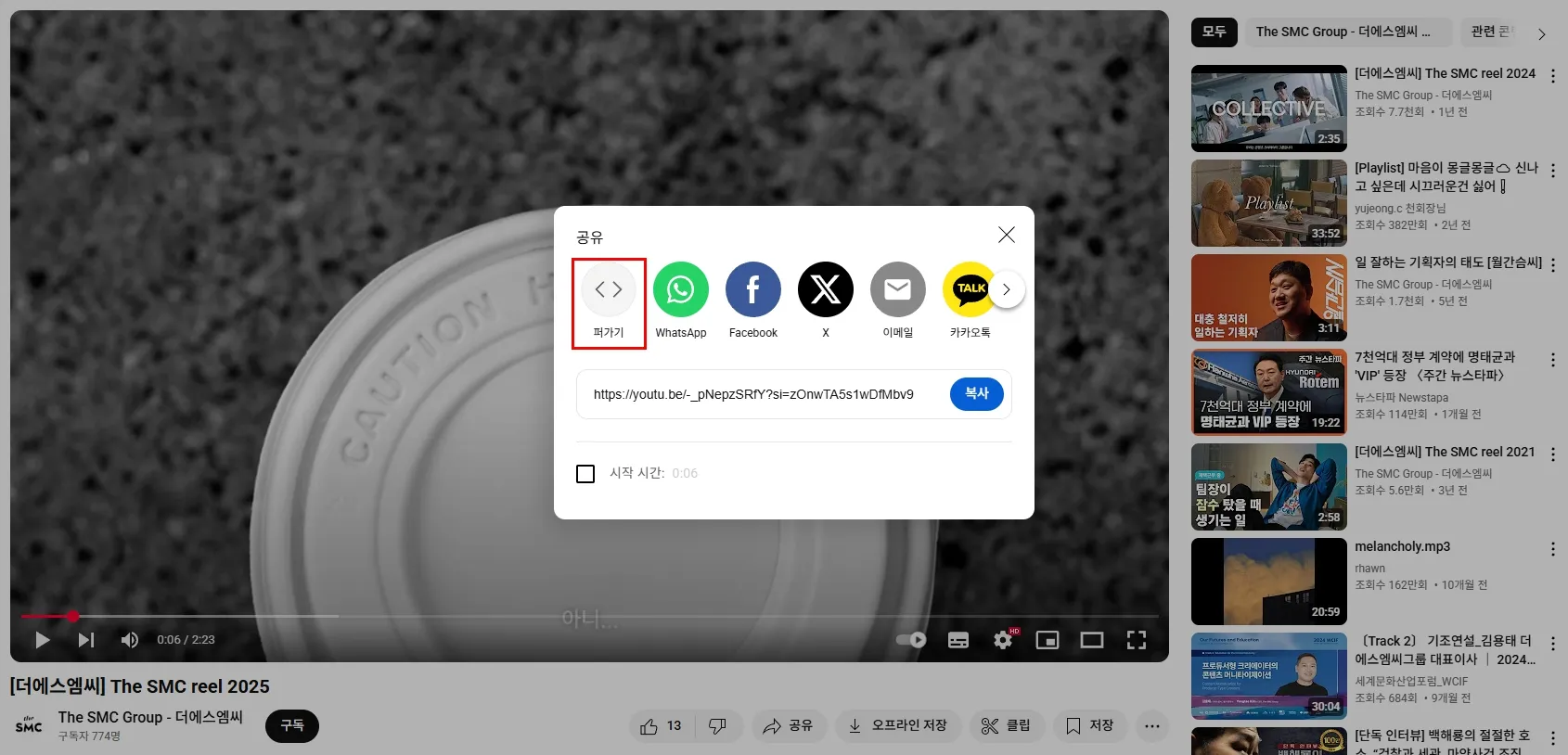Open the rhawn channel link

[x=1369, y=569]
